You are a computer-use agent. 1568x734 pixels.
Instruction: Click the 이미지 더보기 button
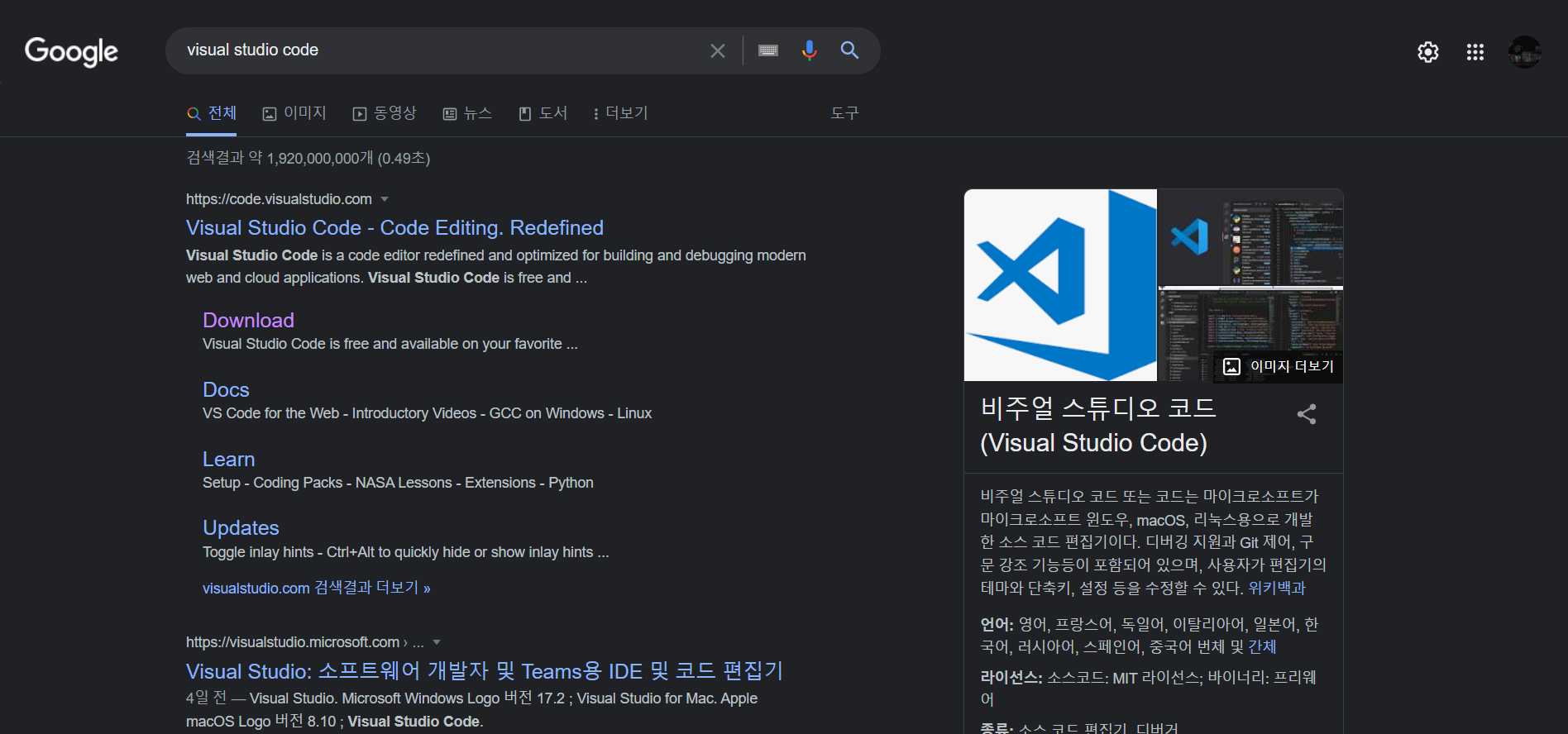coord(1279,366)
